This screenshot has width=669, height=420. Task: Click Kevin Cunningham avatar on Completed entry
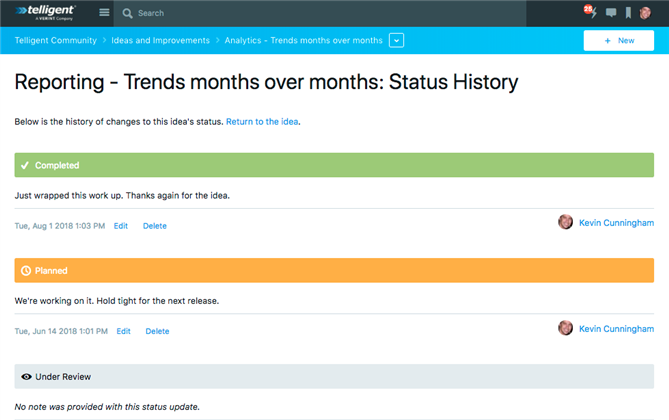point(565,222)
